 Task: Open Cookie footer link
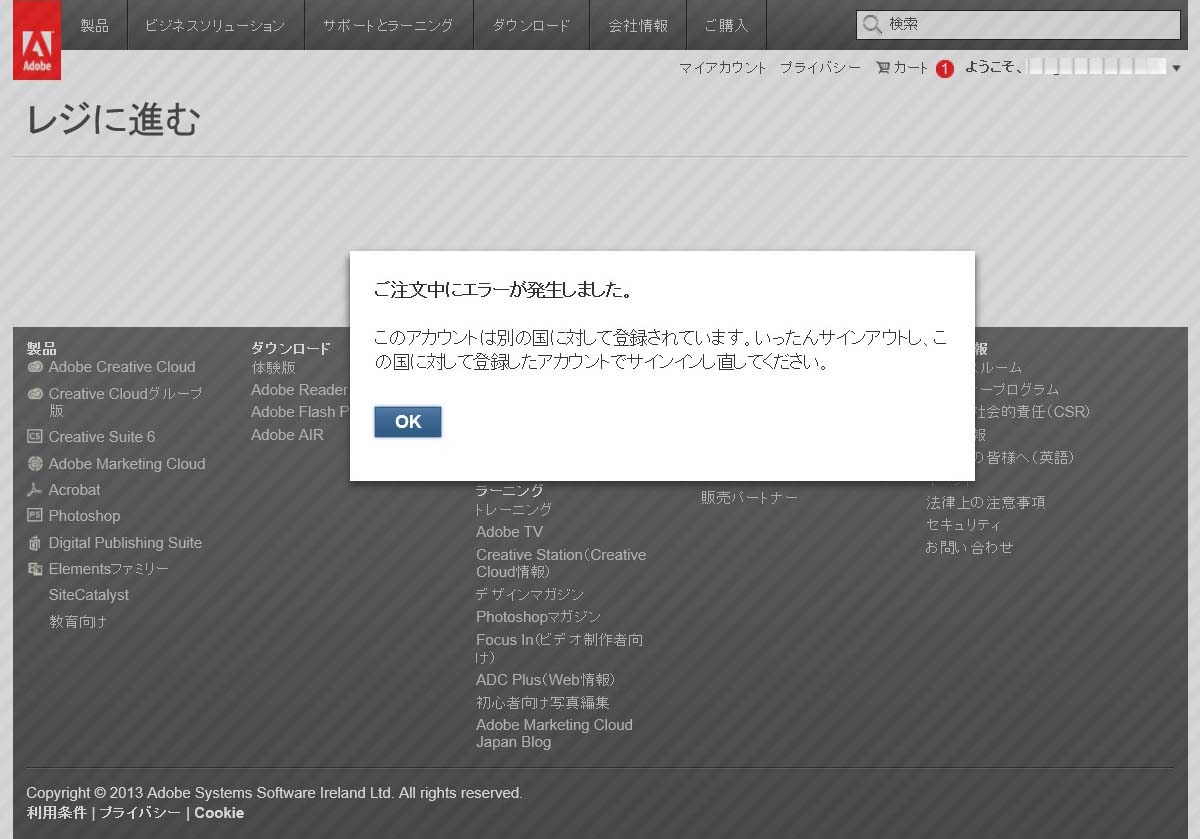pyautogui.click(x=219, y=813)
